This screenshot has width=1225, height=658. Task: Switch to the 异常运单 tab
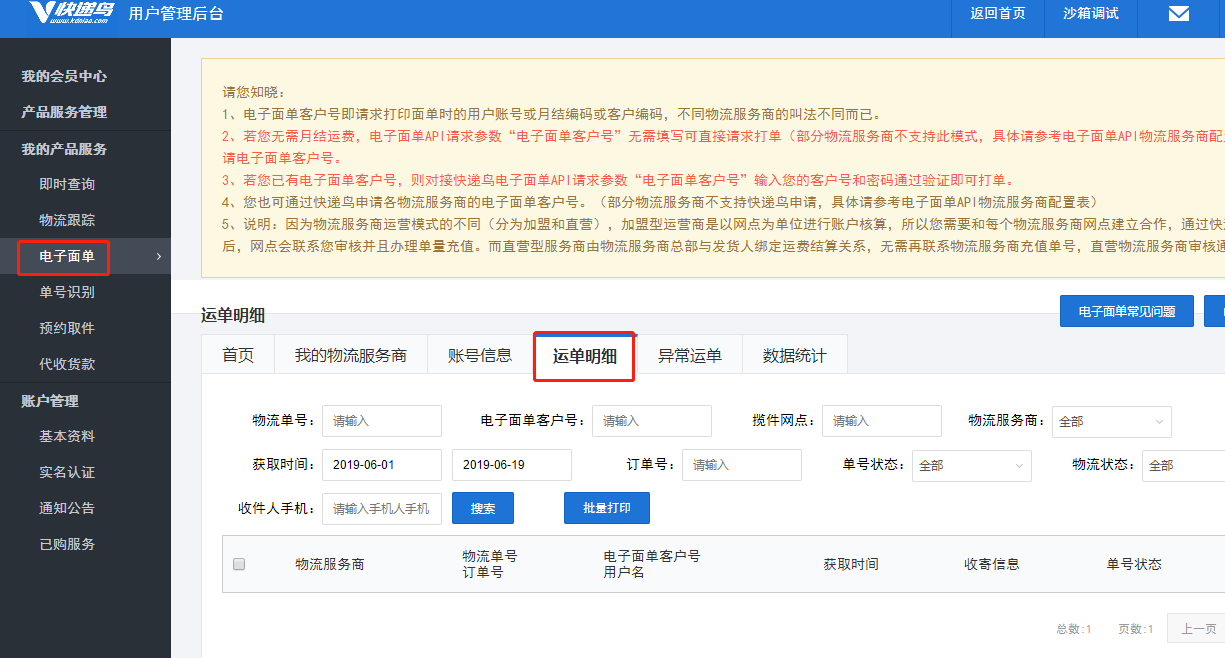[x=689, y=355]
